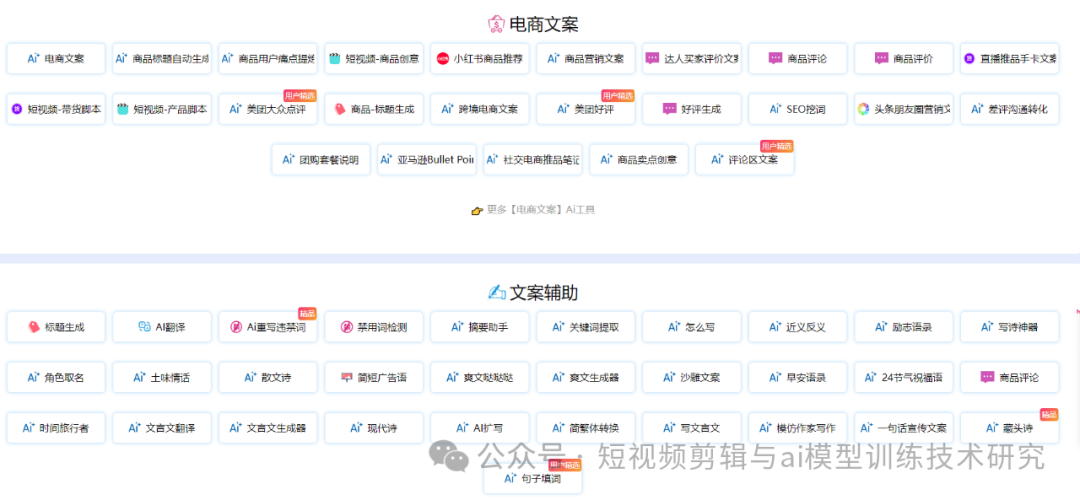Open the 商品标题自动生成 tool
Viewport: 1080px width, 500px height.
[162, 59]
